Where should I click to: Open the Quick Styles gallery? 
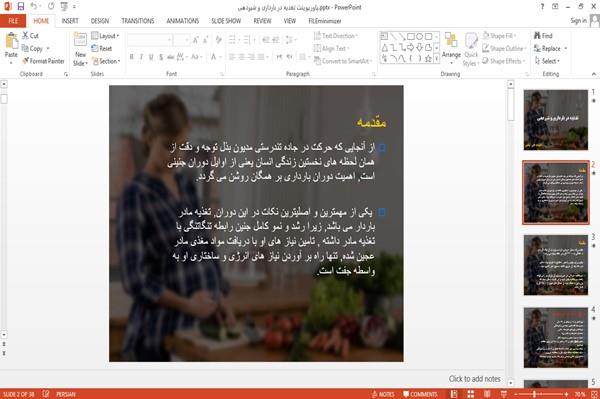[x=471, y=49]
